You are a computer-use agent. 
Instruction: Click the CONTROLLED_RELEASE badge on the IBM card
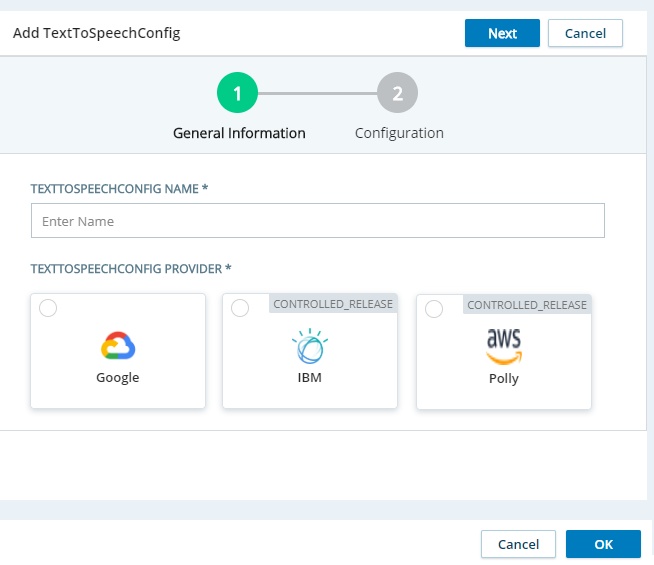coord(333,304)
